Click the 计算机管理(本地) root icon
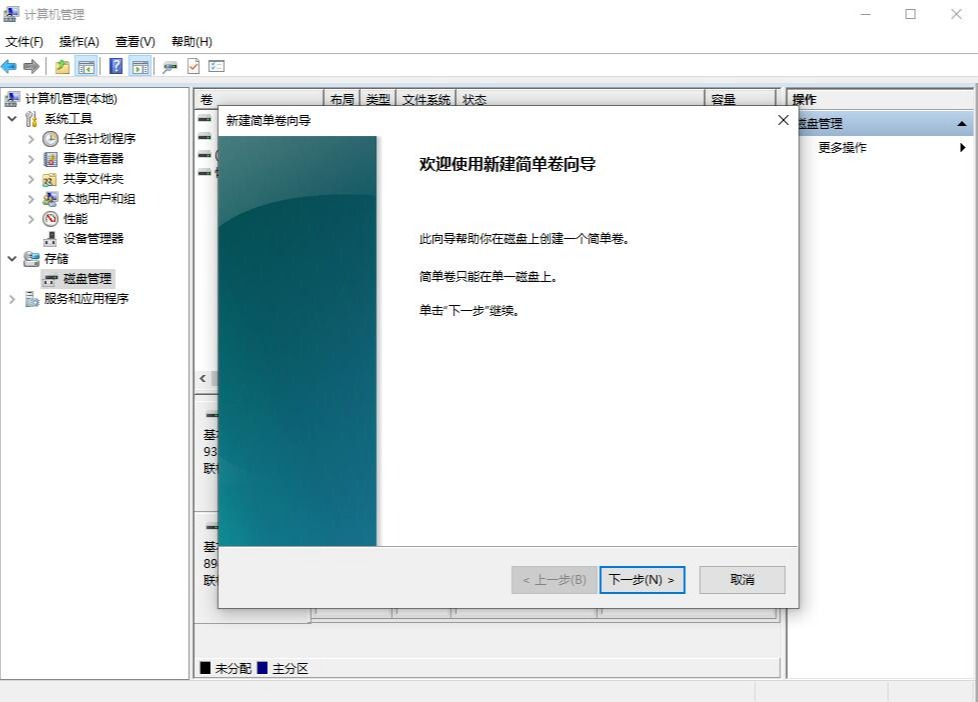This screenshot has height=702, width=978. (12, 98)
